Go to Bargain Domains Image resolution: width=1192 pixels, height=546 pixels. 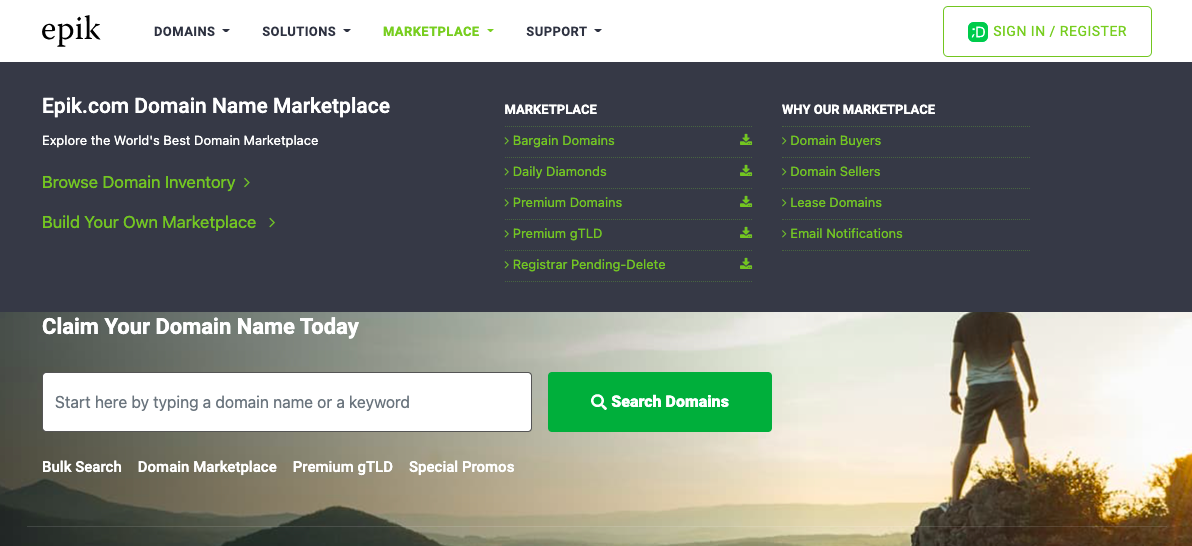pyautogui.click(x=563, y=141)
